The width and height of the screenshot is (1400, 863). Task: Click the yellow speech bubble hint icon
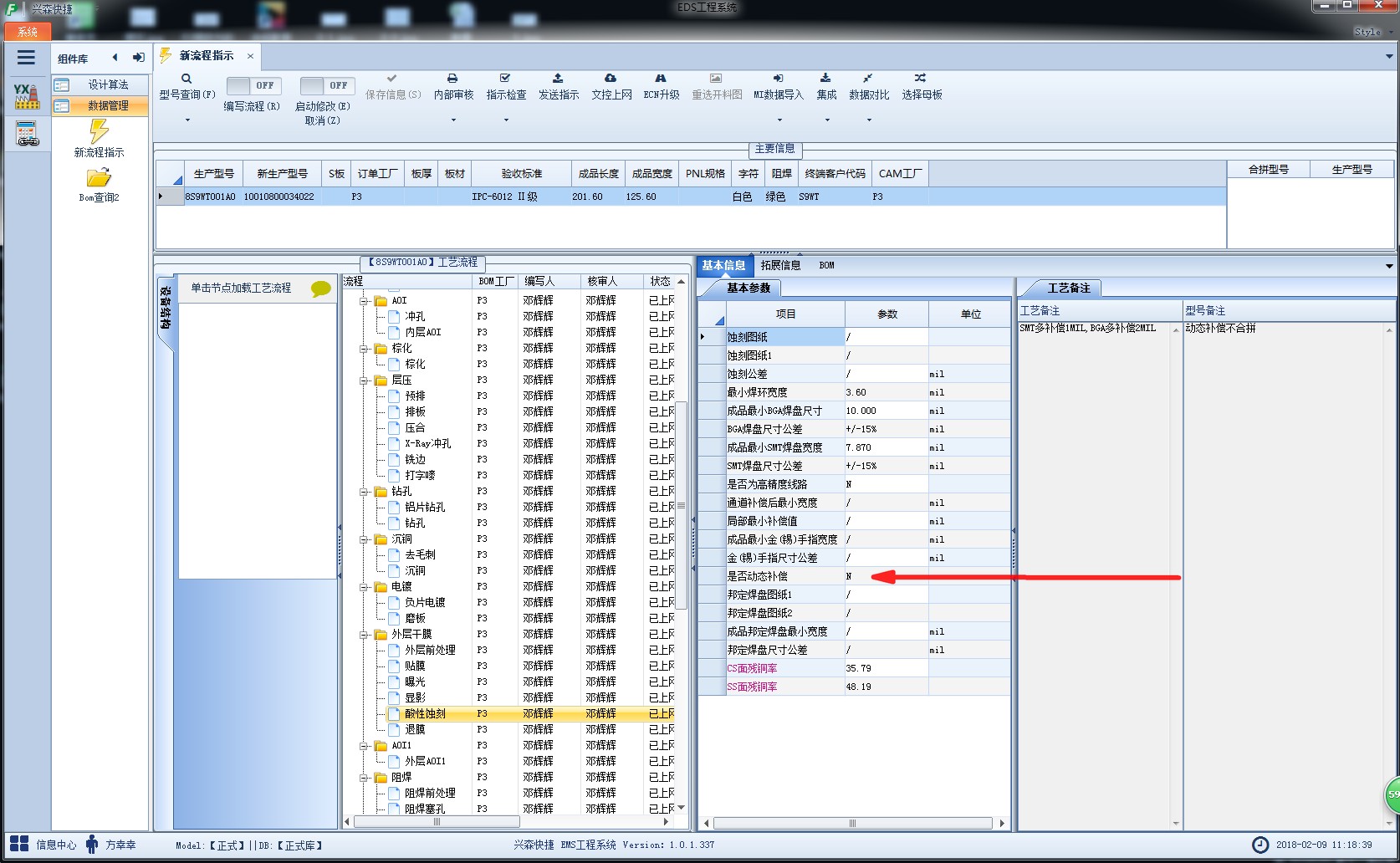(321, 289)
